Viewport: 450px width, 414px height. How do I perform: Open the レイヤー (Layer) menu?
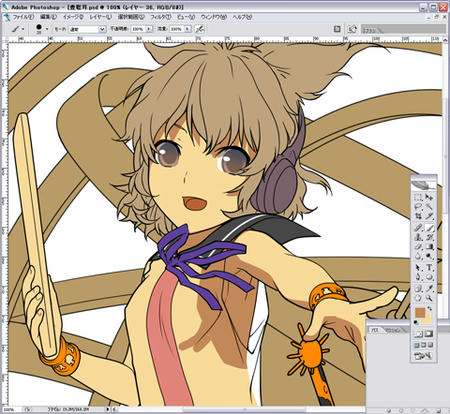click(x=100, y=17)
